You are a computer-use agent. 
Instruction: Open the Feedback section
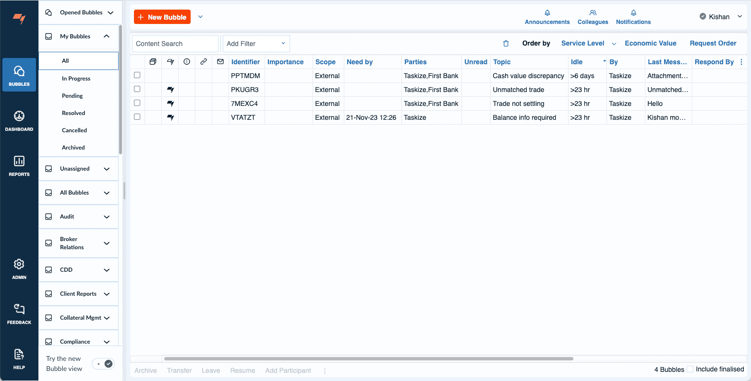click(x=19, y=314)
